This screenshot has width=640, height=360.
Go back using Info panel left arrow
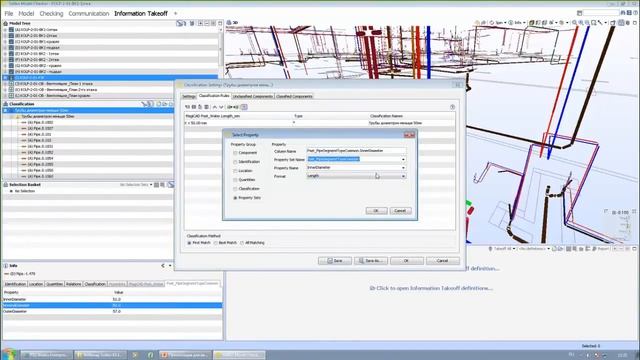[163, 266]
